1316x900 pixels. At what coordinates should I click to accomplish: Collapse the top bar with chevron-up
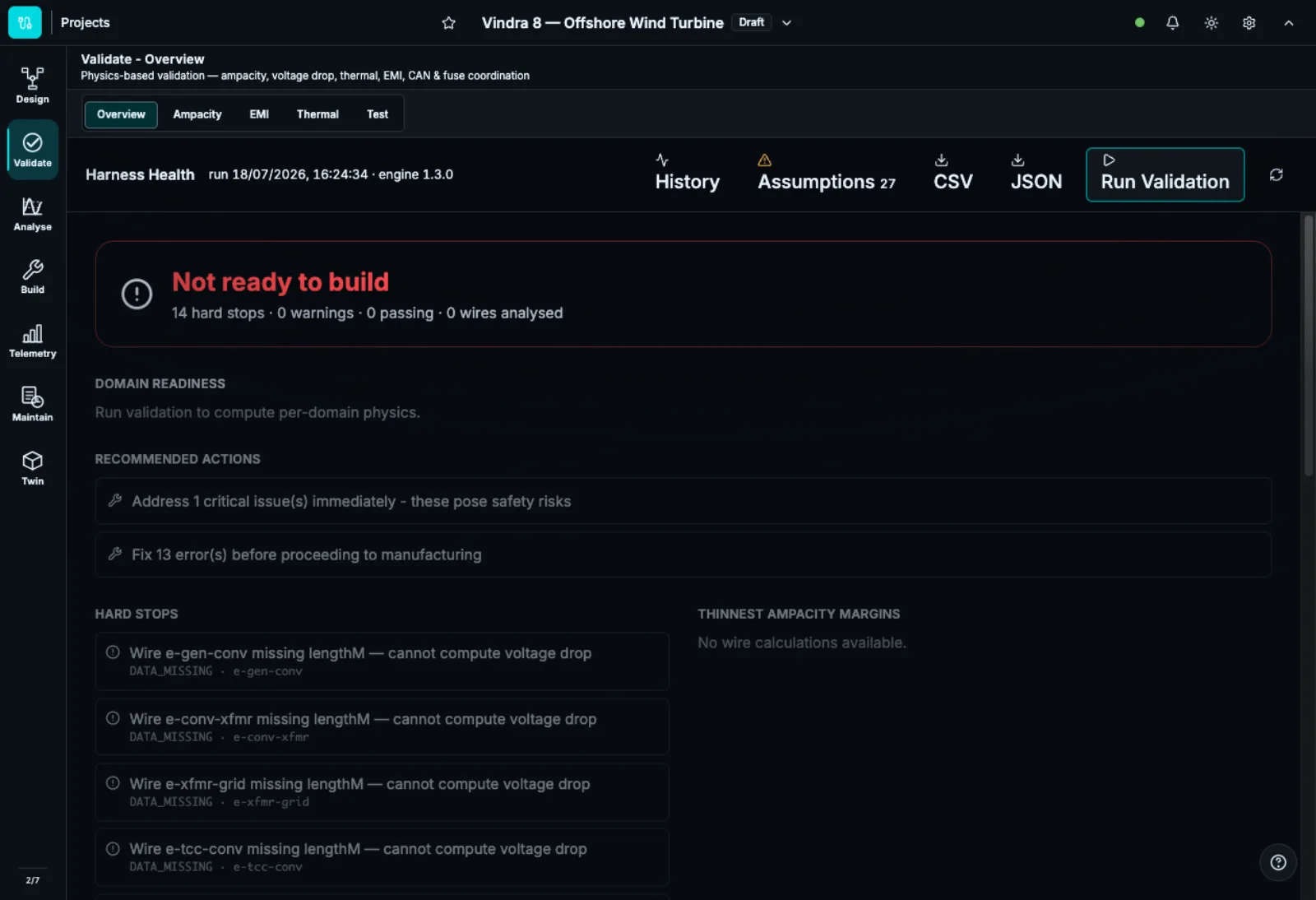coord(1288,23)
